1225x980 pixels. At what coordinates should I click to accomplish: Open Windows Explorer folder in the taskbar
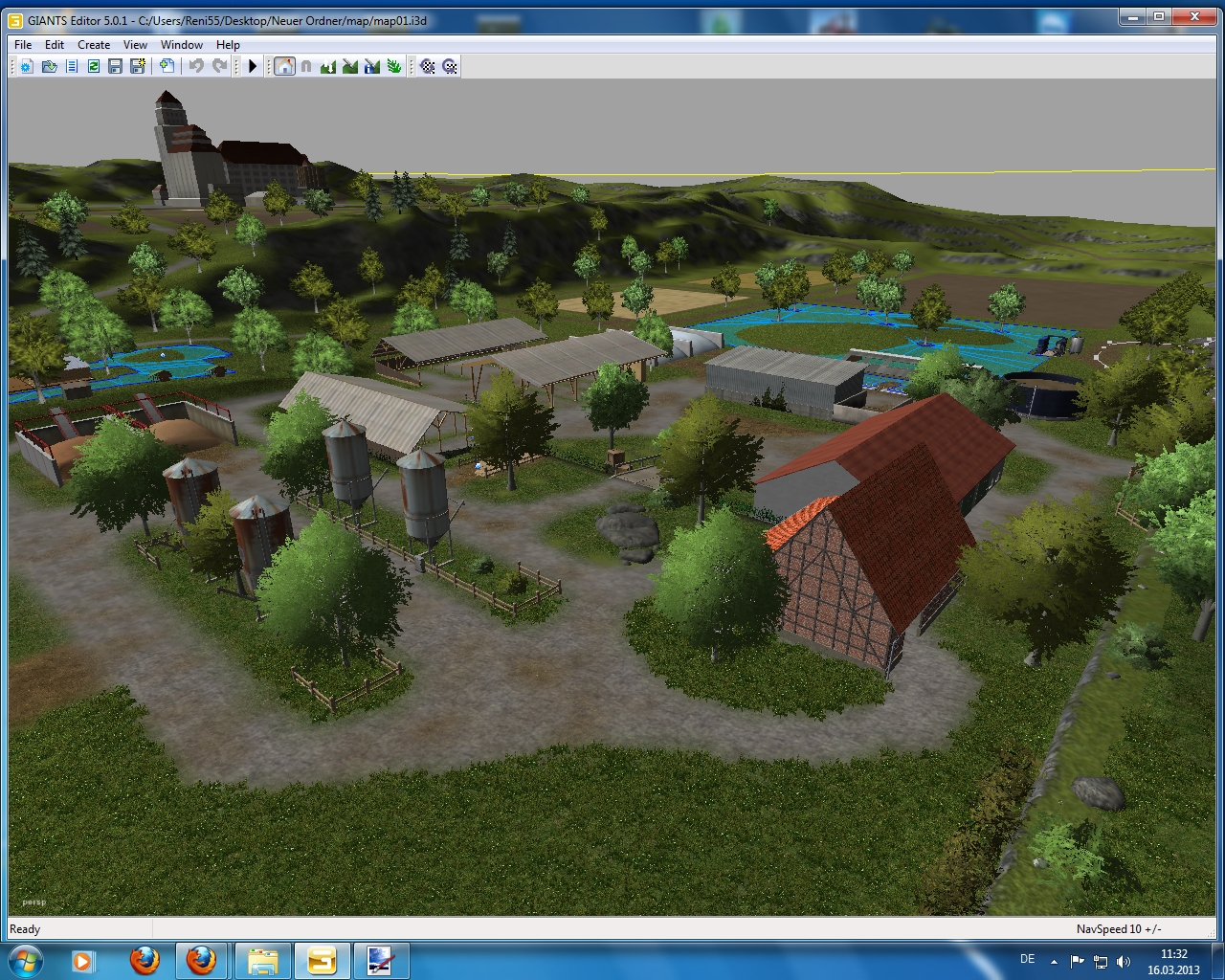[x=262, y=960]
